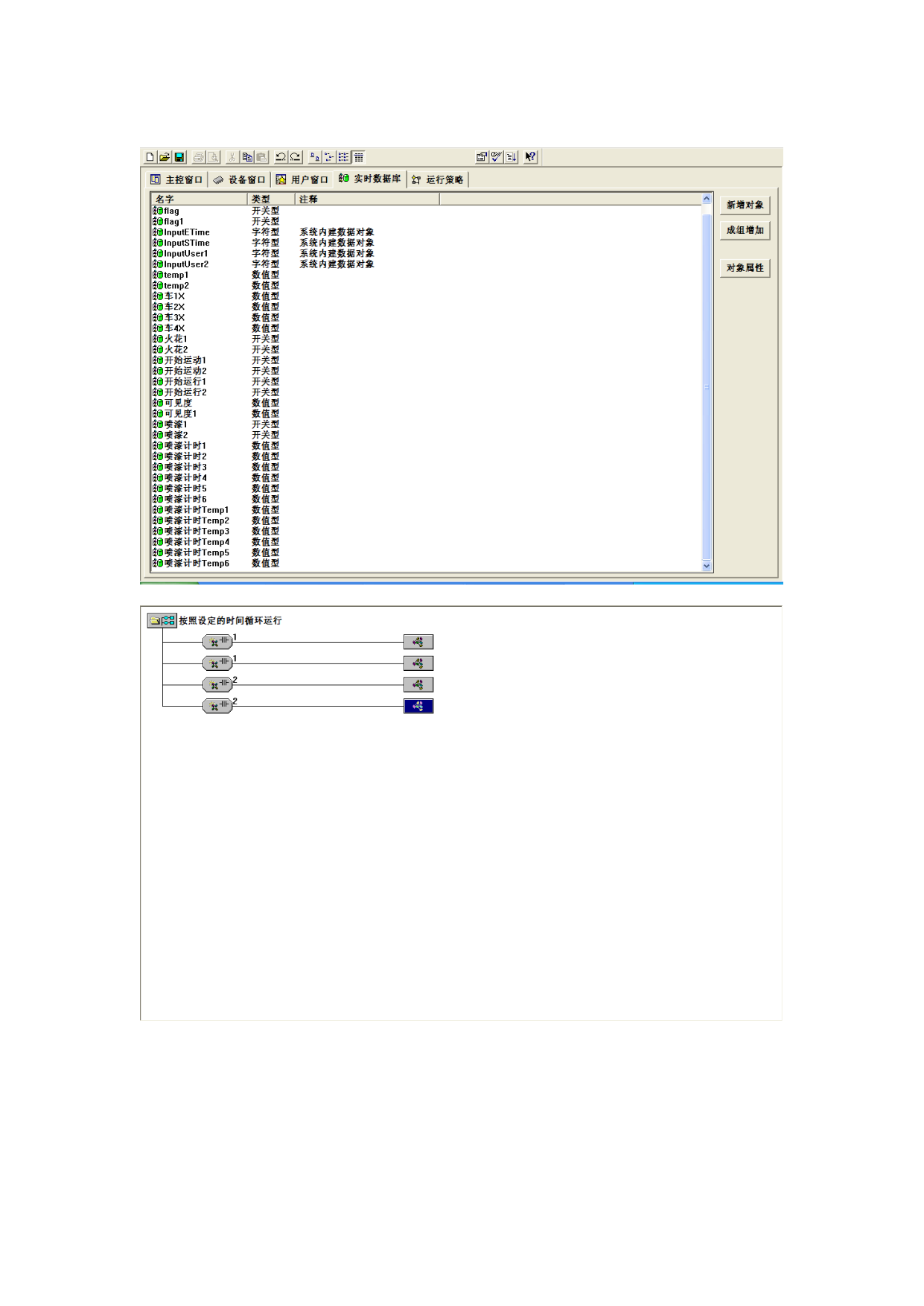Click the strategy header folder icon

click(162, 620)
